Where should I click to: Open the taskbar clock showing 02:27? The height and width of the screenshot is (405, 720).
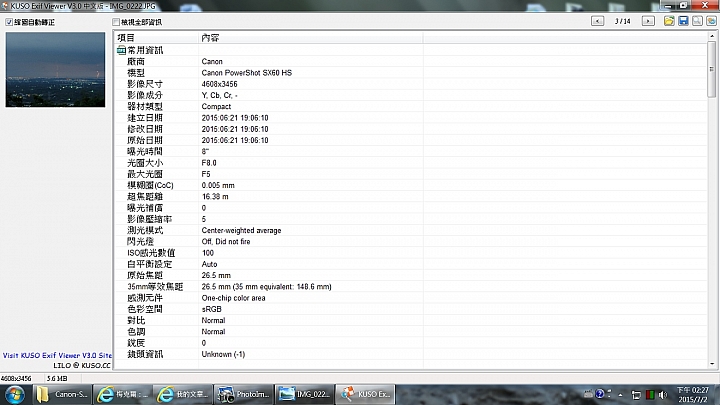click(x=692, y=394)
